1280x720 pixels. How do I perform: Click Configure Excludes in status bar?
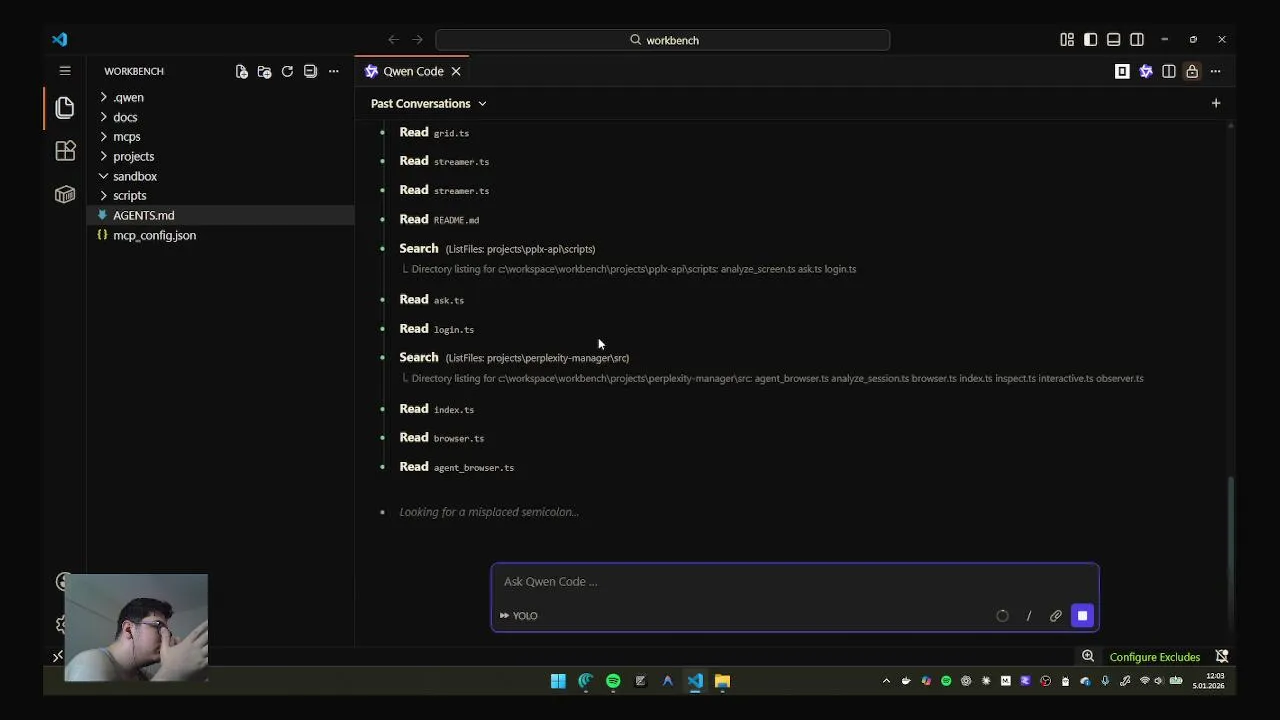tap(1154, 657)
